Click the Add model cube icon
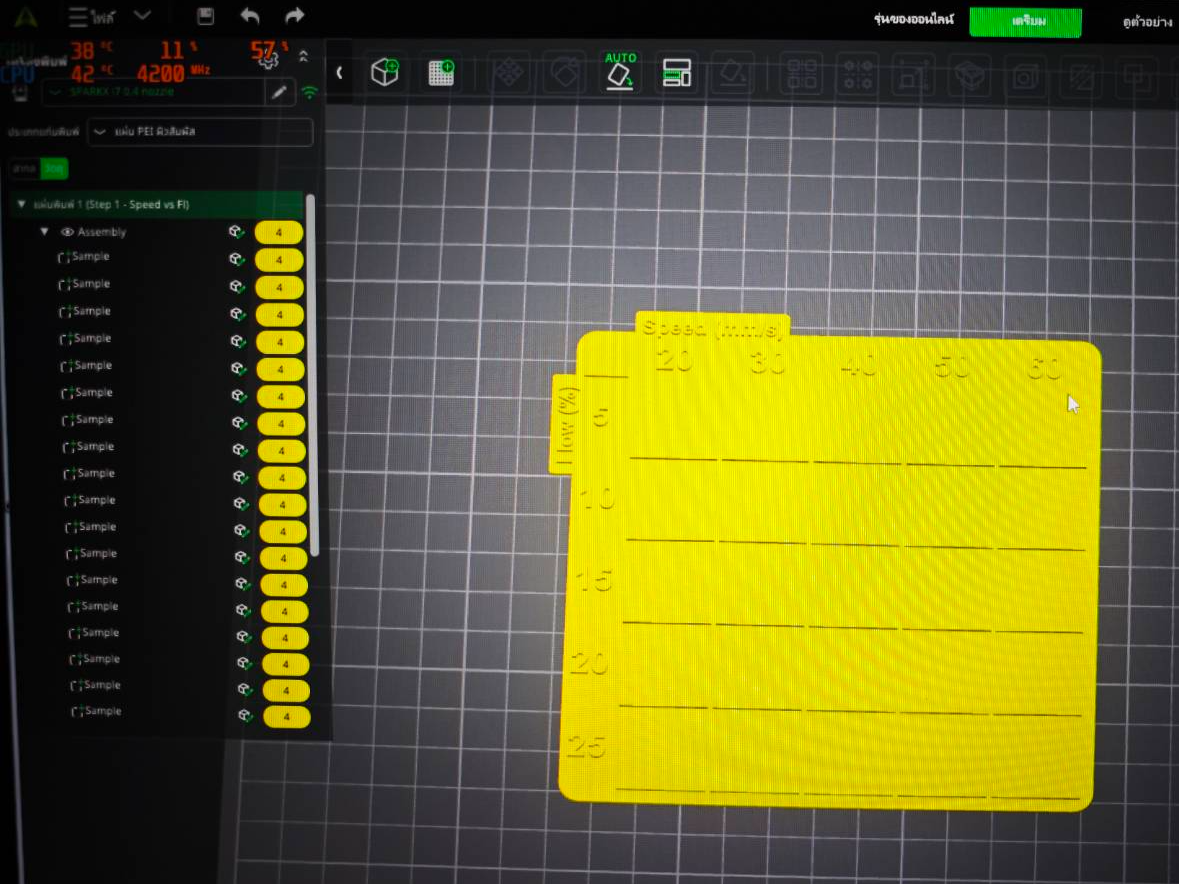 click(385, 73)
